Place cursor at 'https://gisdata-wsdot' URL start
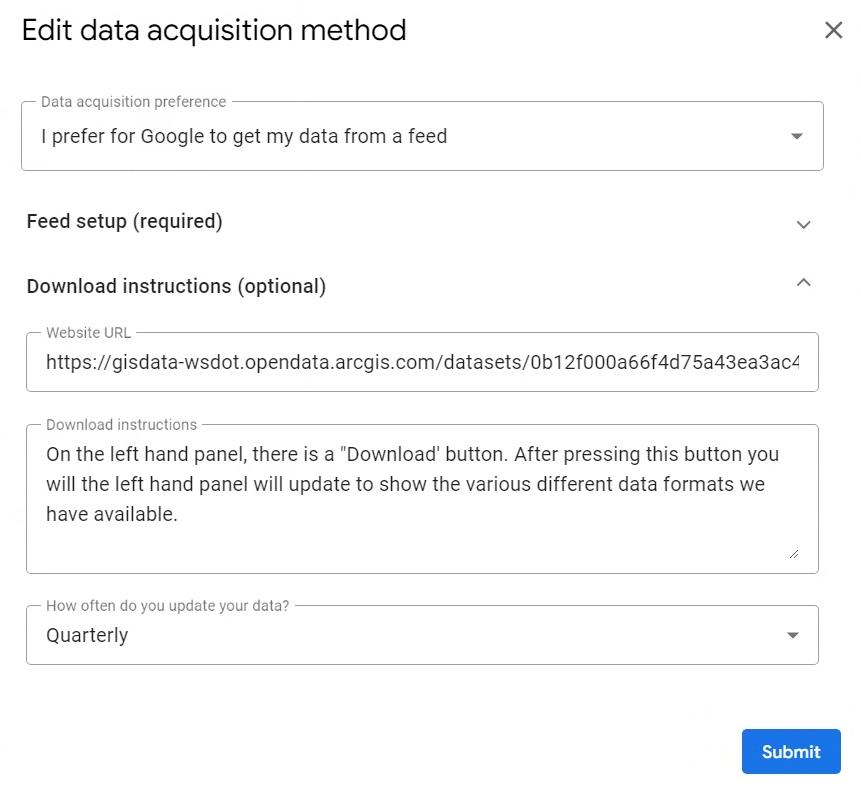861x789 pixels. pyautogui.click(x=48, y=362)
